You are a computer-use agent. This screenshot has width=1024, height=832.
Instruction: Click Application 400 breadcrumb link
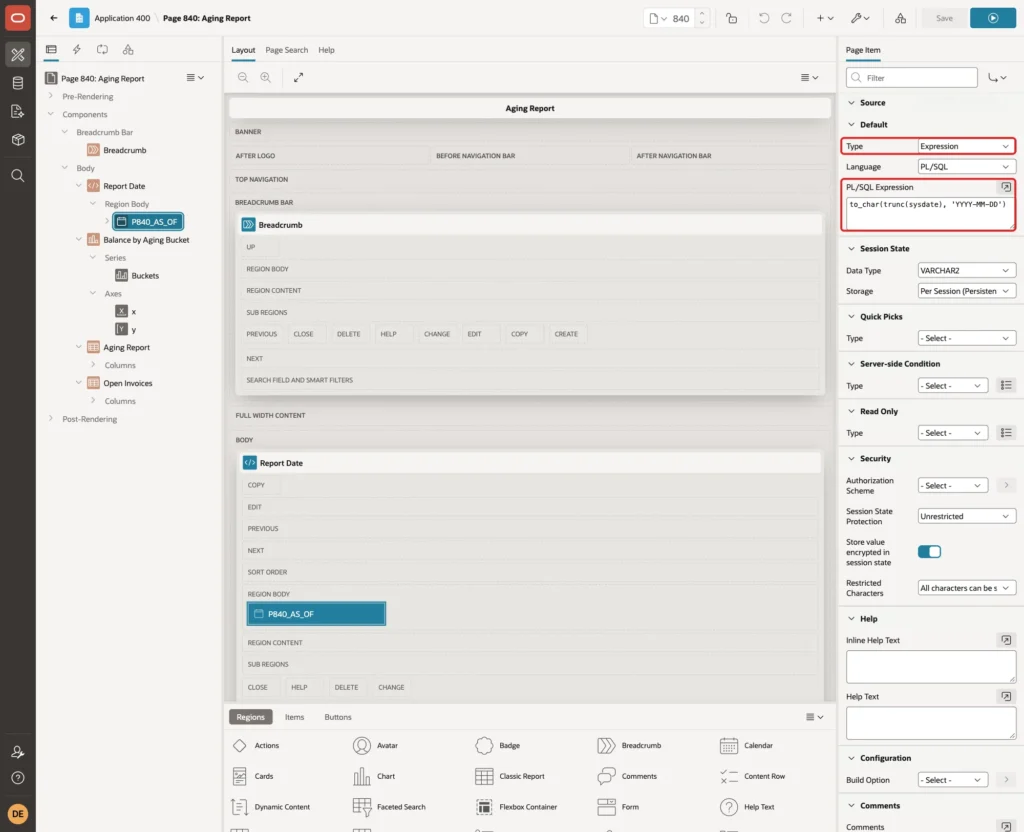[x=122, y=18]
